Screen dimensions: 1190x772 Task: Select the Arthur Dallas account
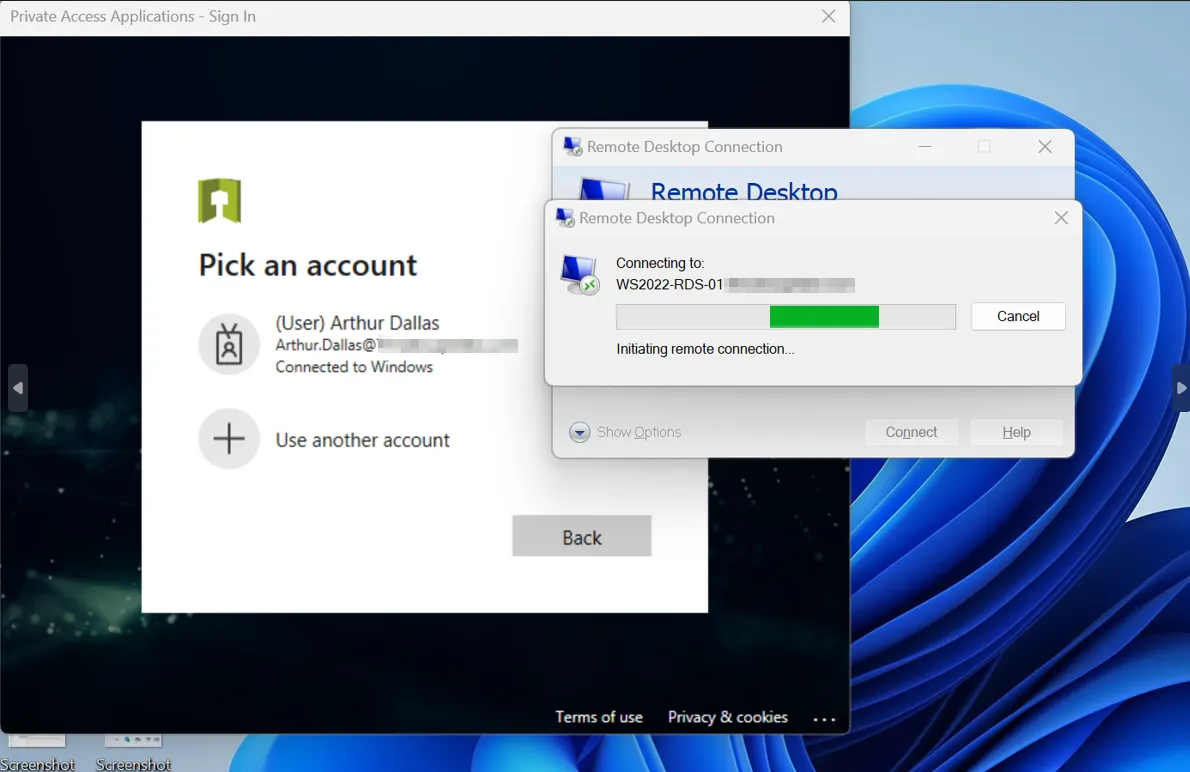coord(358,345)
